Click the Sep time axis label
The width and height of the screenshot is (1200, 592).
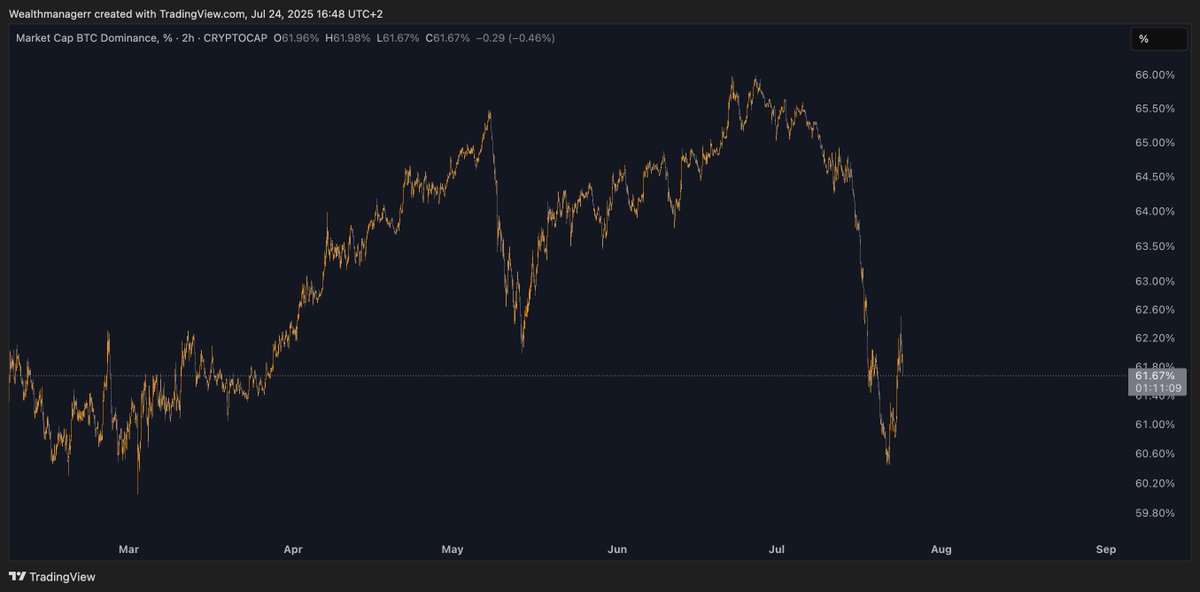pos(1106,549)
